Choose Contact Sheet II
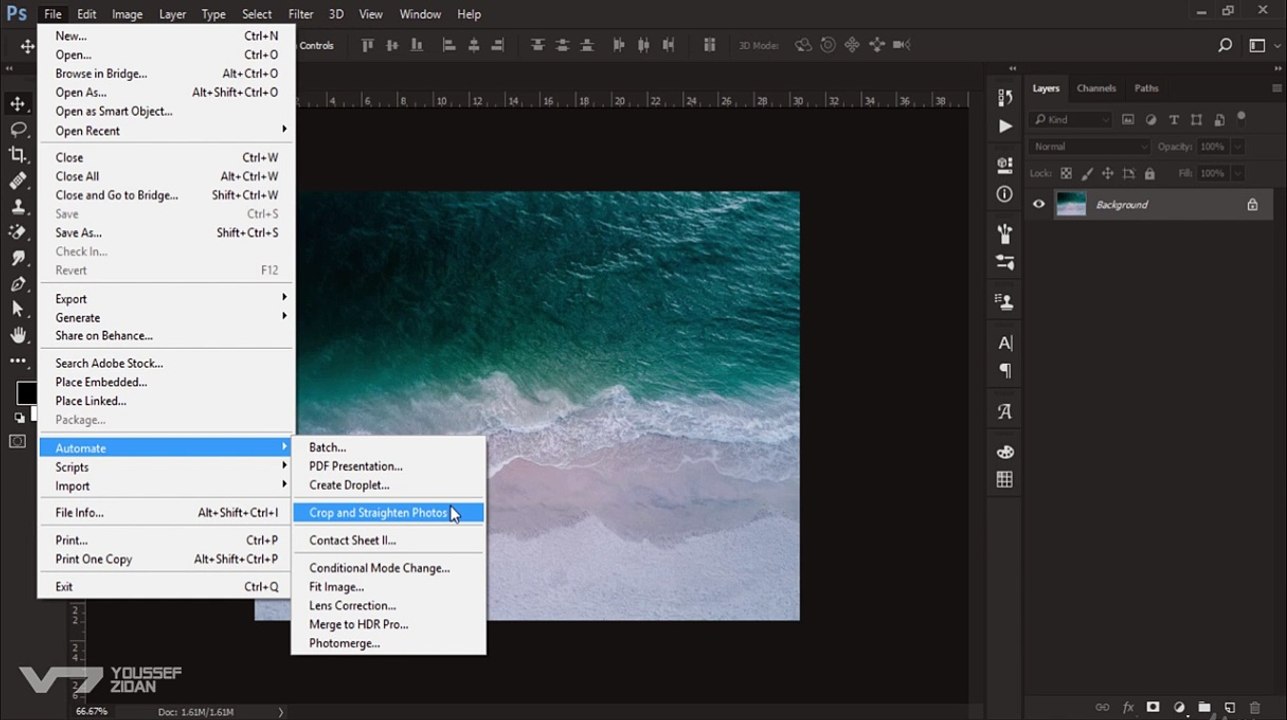This screenshot has height=720, width=1287. pyautogui.click(x=388, y=540)
